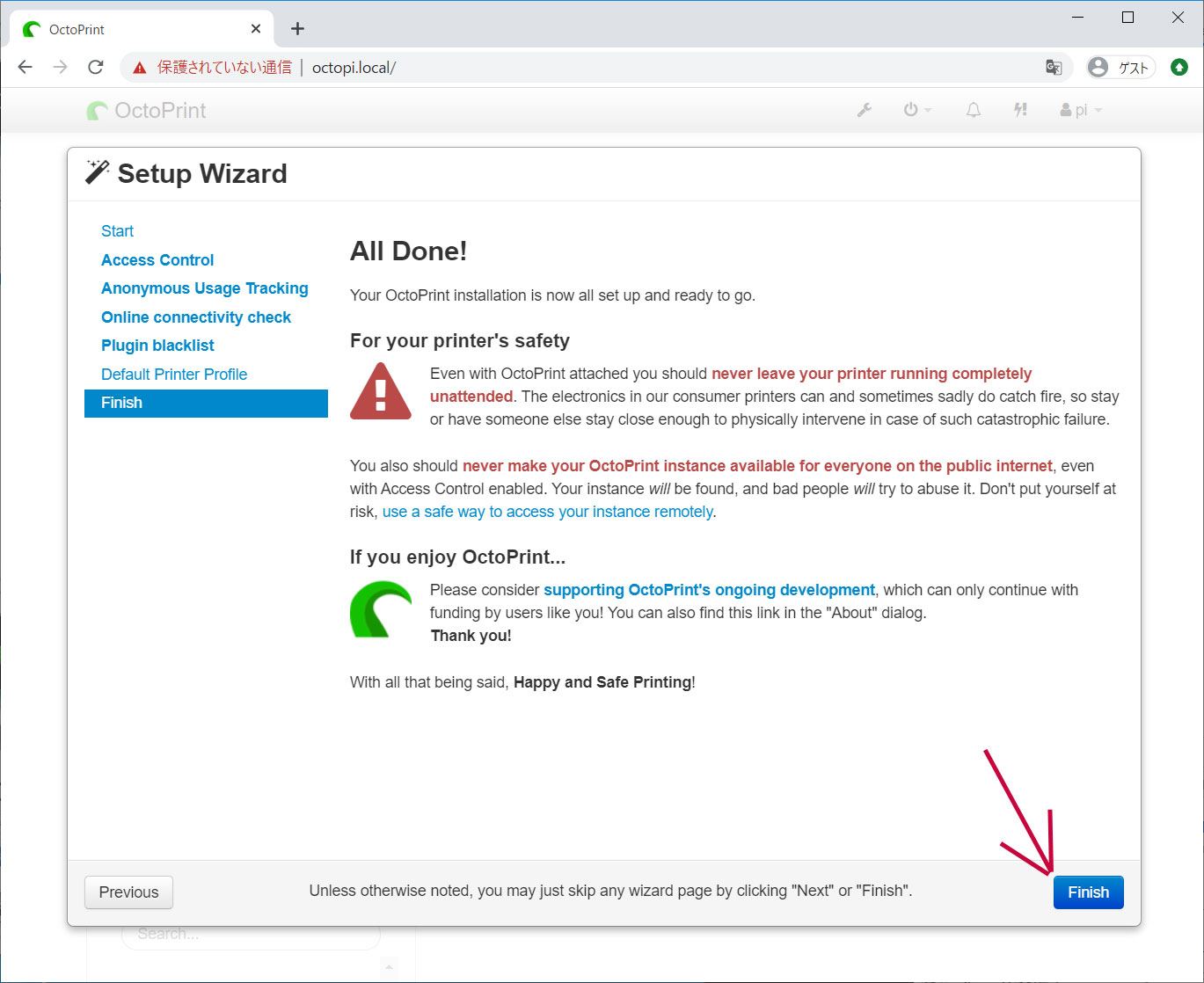Go back with the Previous button
Screen dimensions: 1204x983
point(128,892)
